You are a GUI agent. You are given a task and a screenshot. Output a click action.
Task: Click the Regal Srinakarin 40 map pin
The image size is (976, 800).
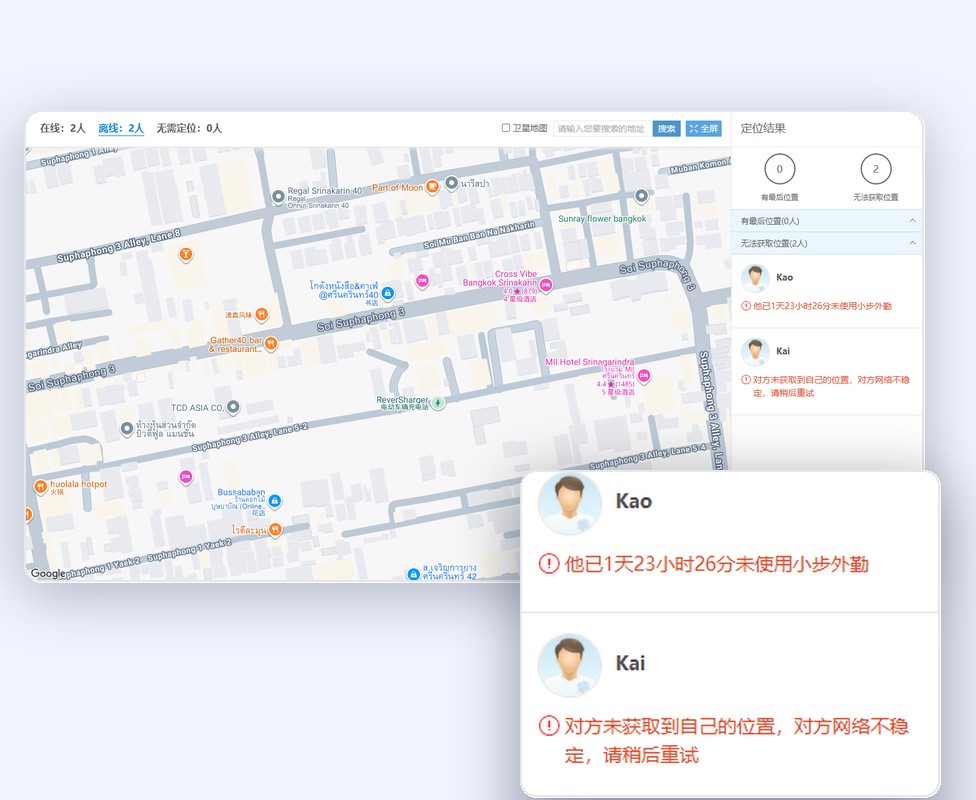278,197
